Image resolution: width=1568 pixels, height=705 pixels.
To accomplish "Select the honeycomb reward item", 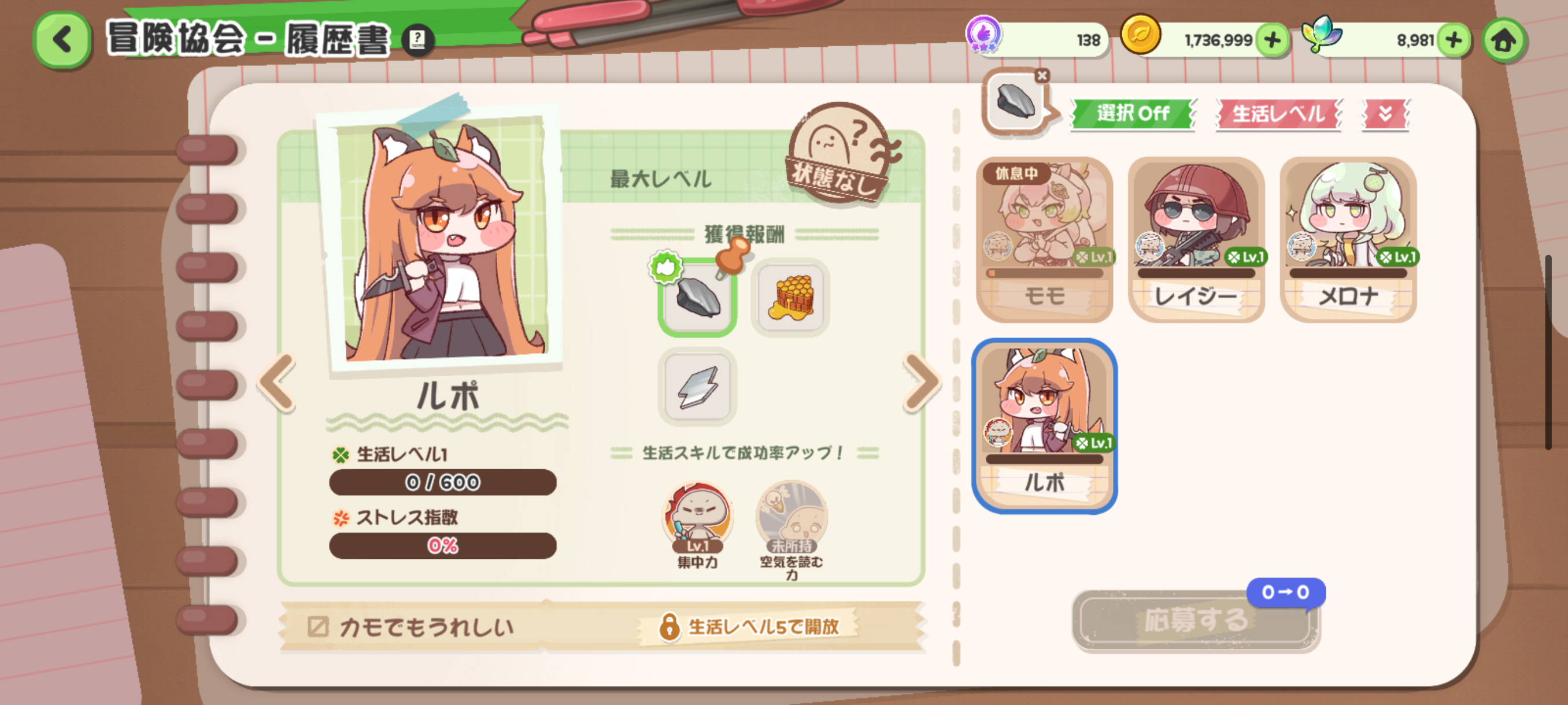I will click(790, 298).
